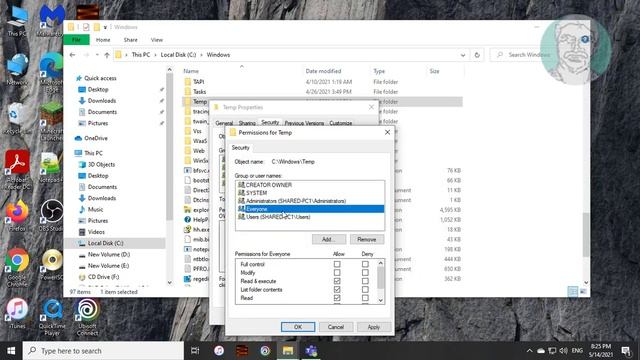Open Task View on the taskbar
640x360 pixels.
(195, 351)
